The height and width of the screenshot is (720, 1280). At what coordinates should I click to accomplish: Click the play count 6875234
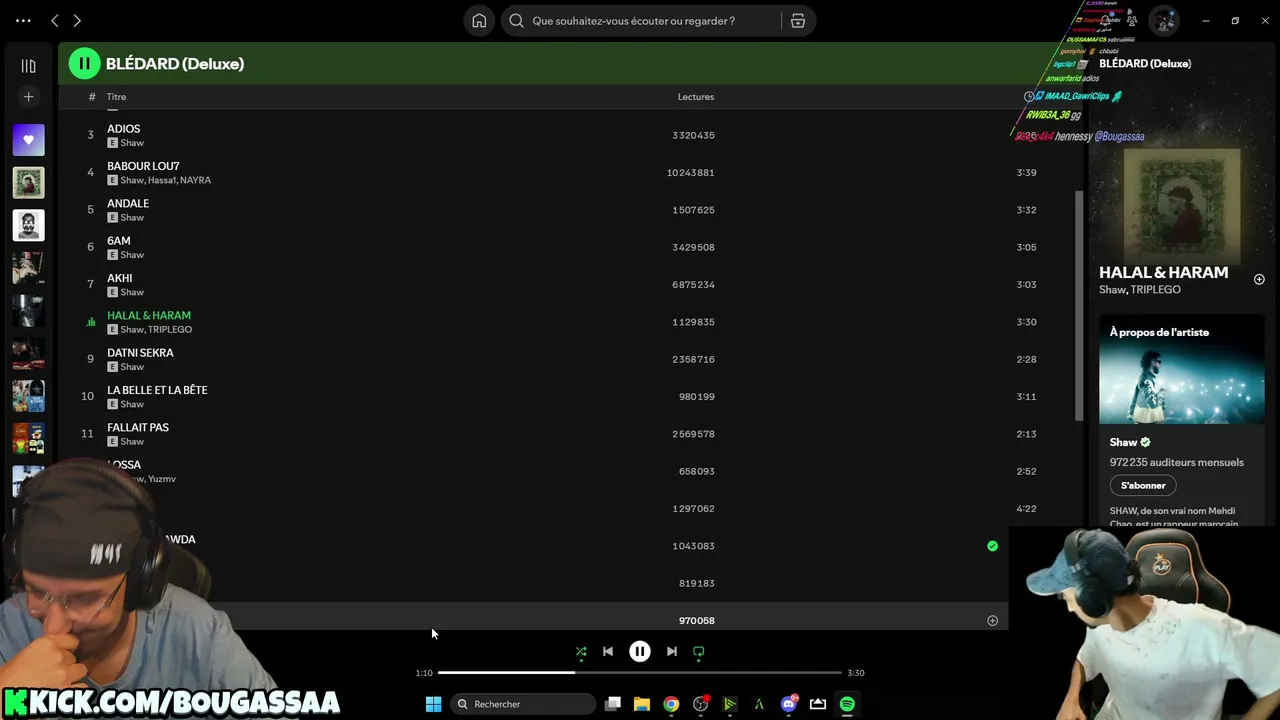pos(693,285)
